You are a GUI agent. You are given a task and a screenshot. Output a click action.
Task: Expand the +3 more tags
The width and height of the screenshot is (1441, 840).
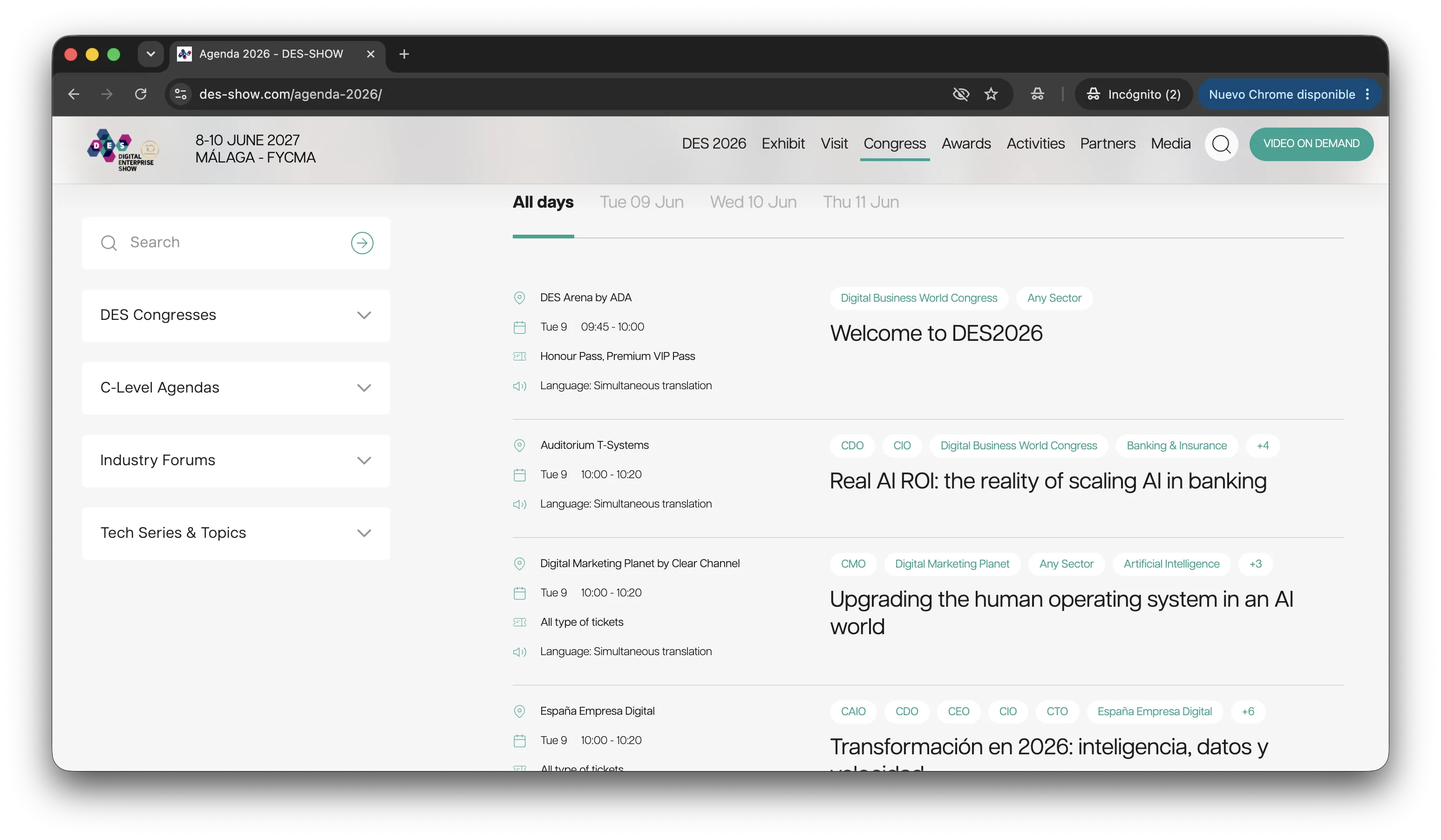pyautogui.click(x=1255, y=564)
